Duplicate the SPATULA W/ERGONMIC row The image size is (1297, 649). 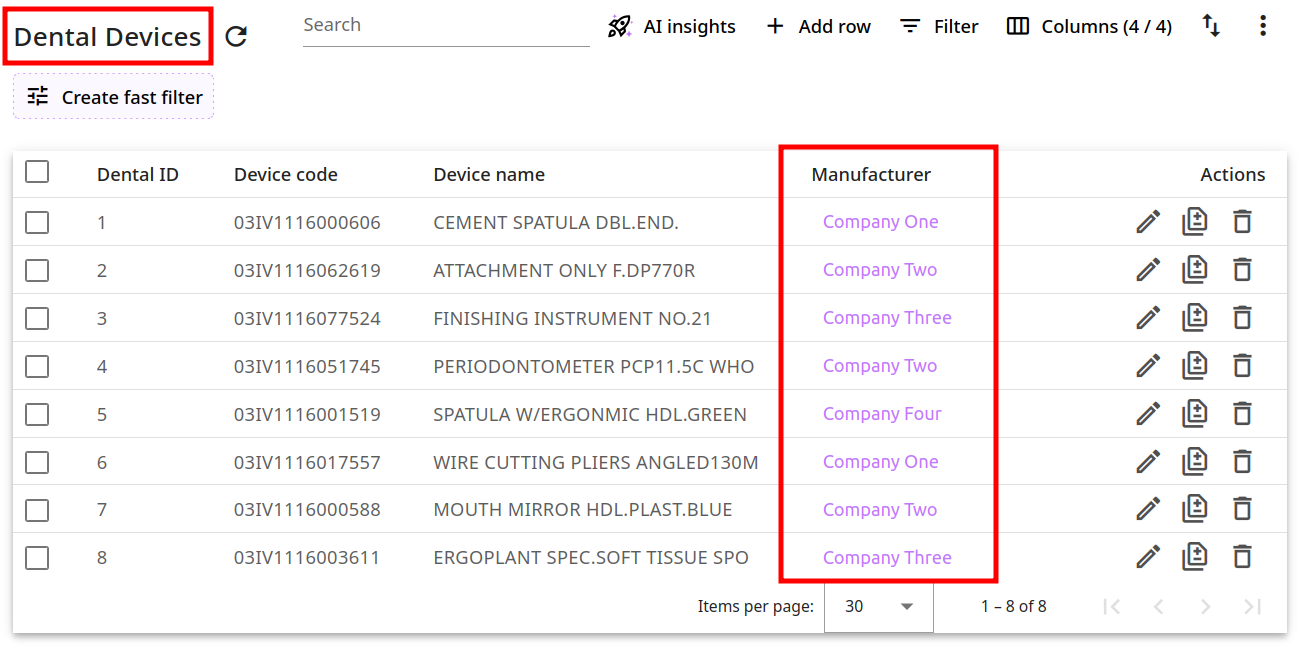pyautogui.click(x=1195, y=414)
